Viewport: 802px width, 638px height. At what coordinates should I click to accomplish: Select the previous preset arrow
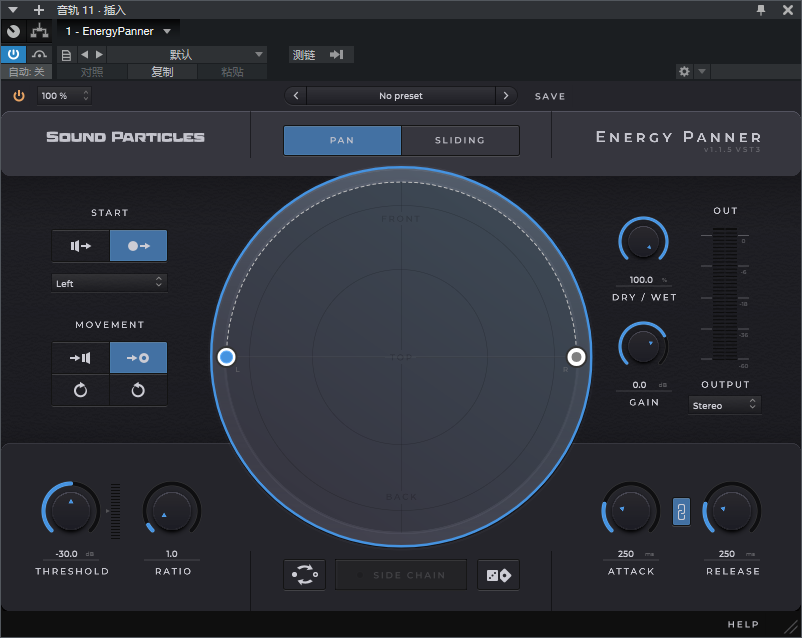(x=296, y=96)
